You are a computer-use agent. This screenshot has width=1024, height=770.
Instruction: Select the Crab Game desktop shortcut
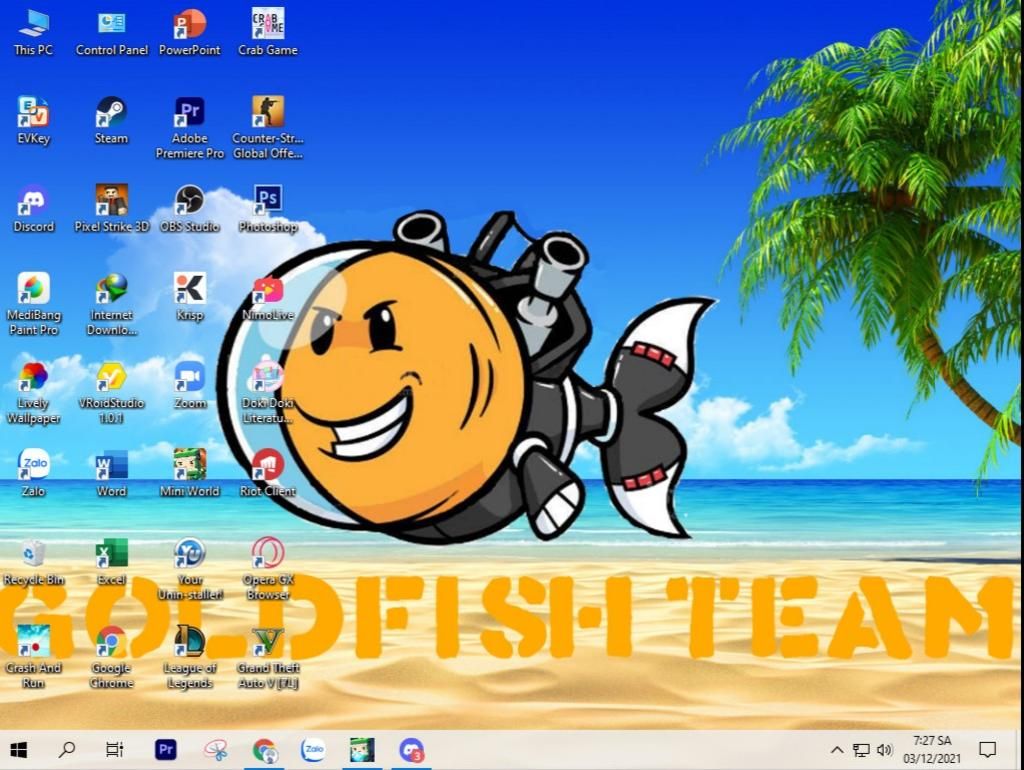(x=268, y=32)
